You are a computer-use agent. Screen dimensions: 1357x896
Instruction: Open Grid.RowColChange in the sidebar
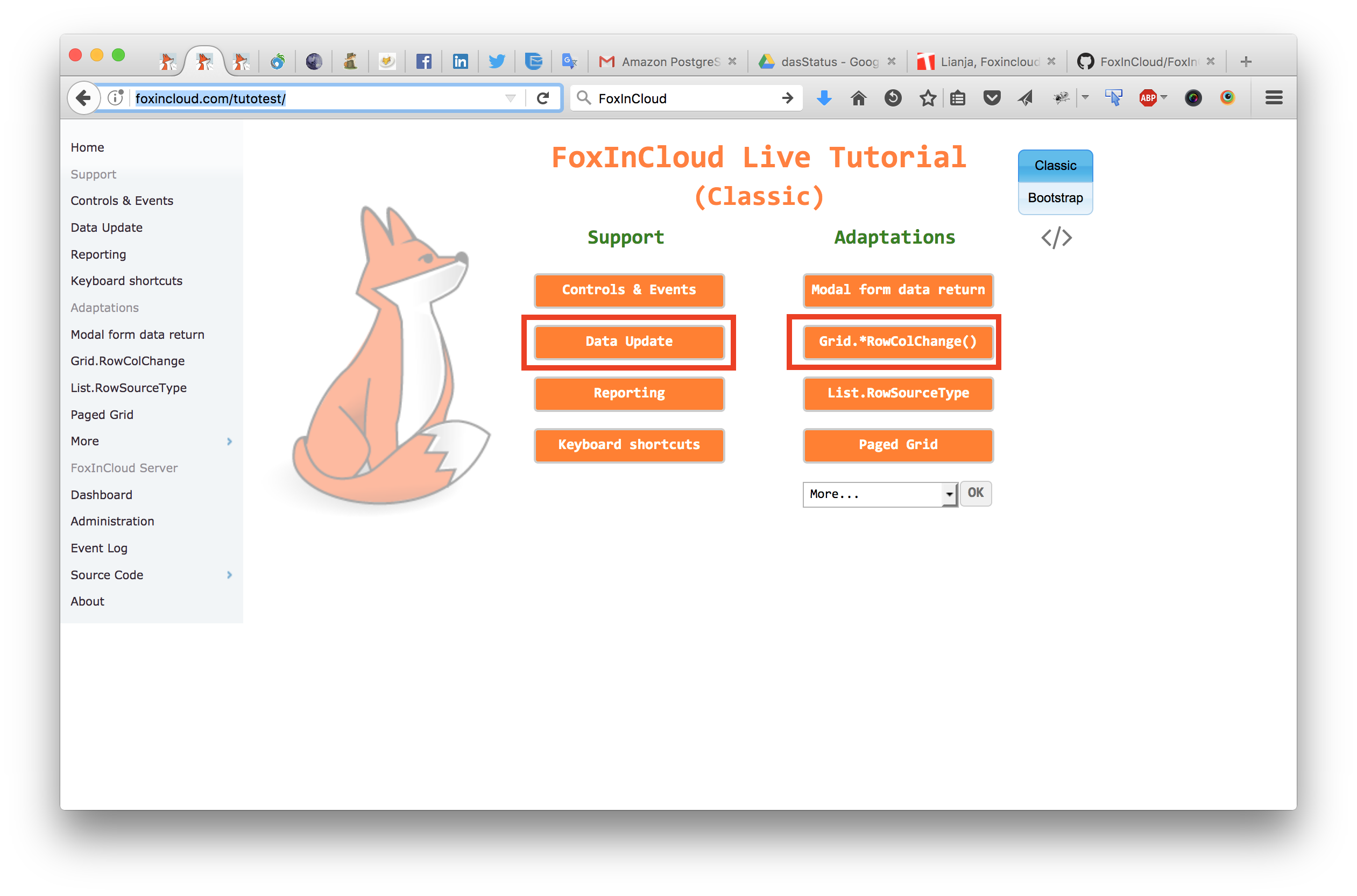point(128,361)
